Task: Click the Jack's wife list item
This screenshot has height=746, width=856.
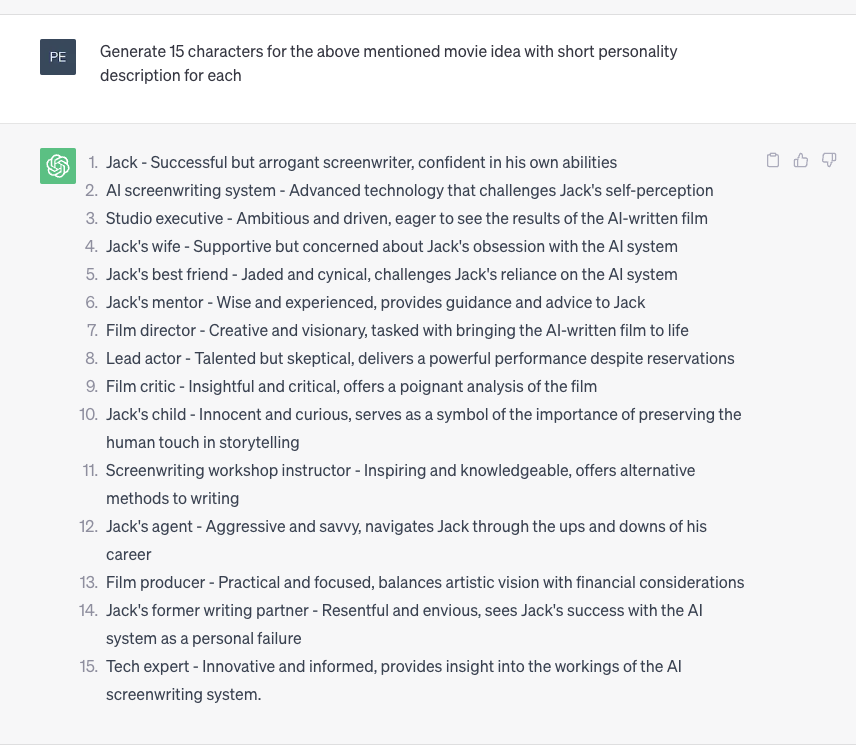Action: coord(391,246)
